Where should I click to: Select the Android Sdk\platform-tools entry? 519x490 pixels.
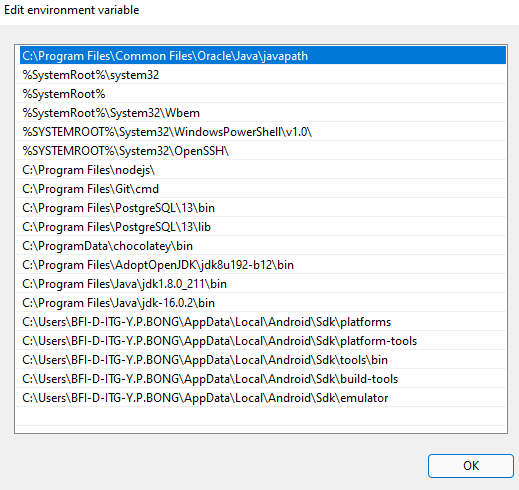[263, 341]
